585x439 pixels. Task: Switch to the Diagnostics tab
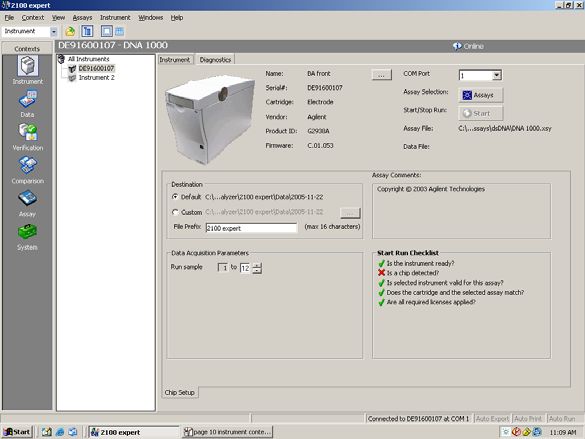(215, 60)
